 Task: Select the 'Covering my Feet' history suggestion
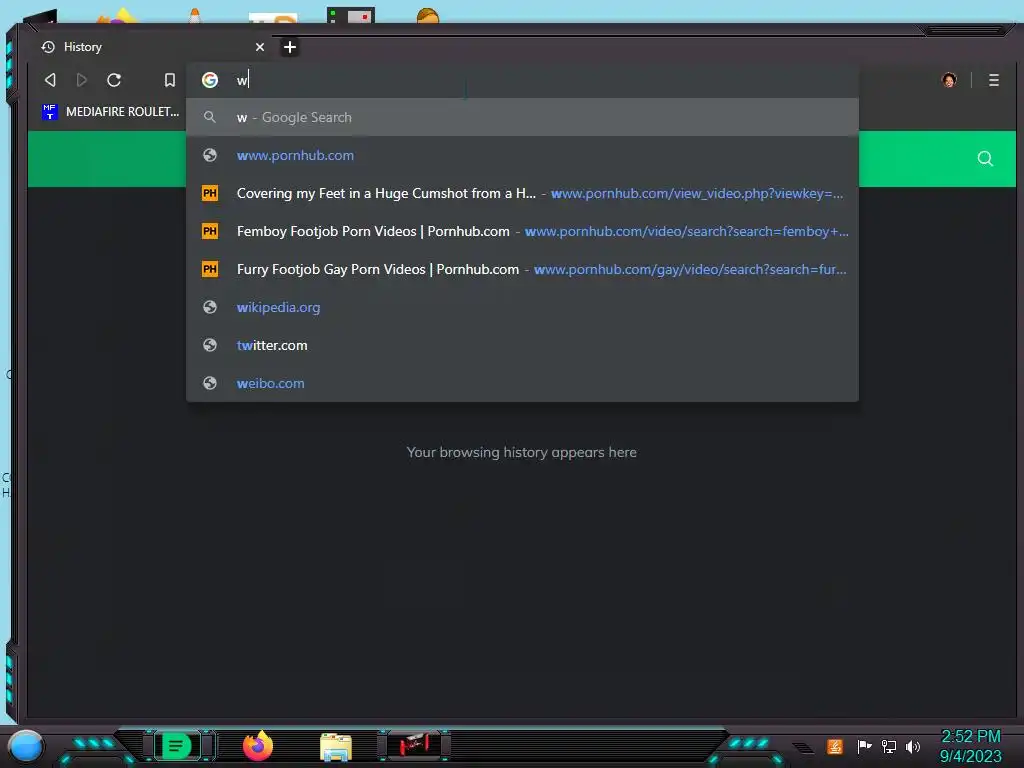pos(522,193)
